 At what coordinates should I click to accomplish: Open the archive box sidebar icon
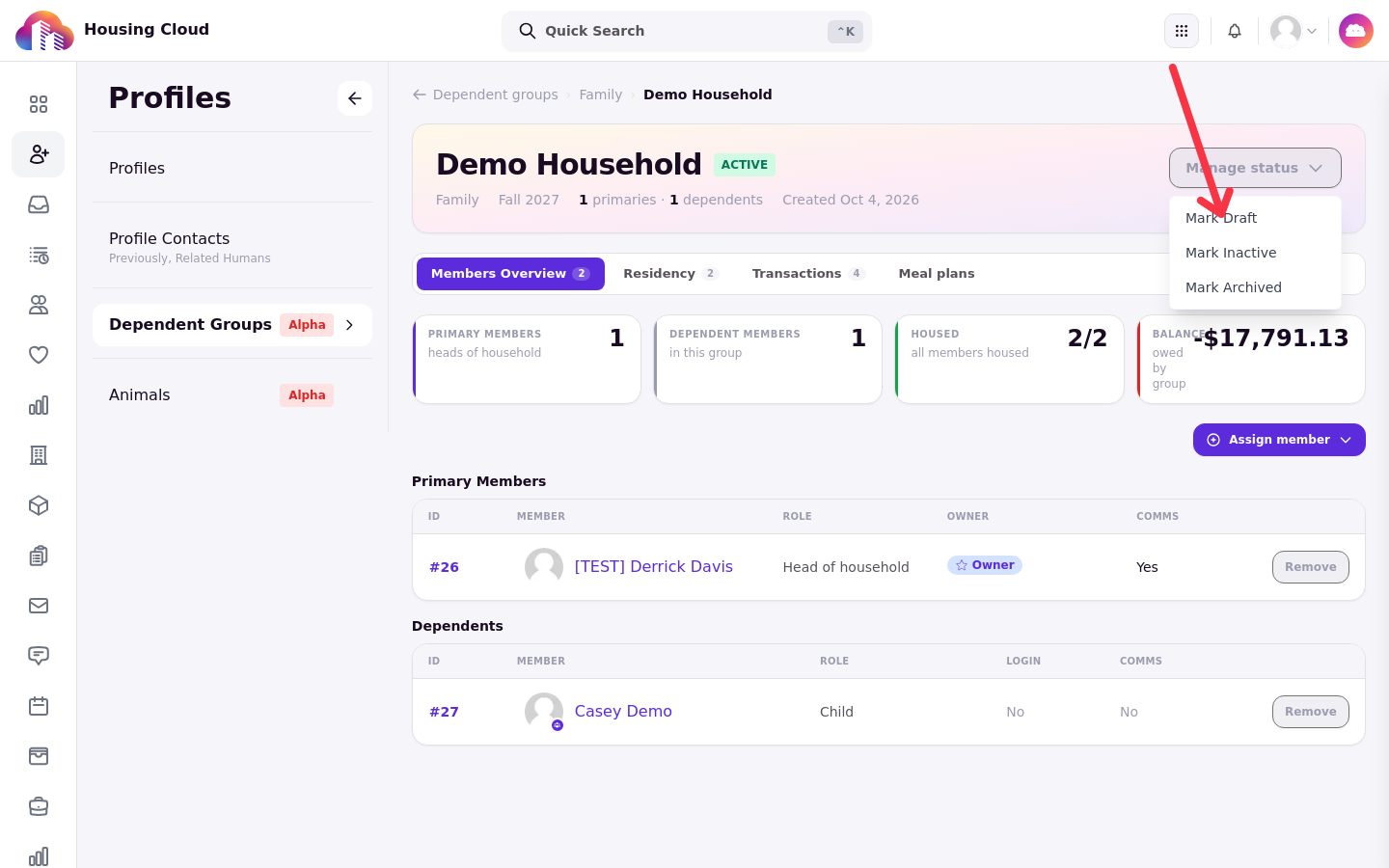39,756
